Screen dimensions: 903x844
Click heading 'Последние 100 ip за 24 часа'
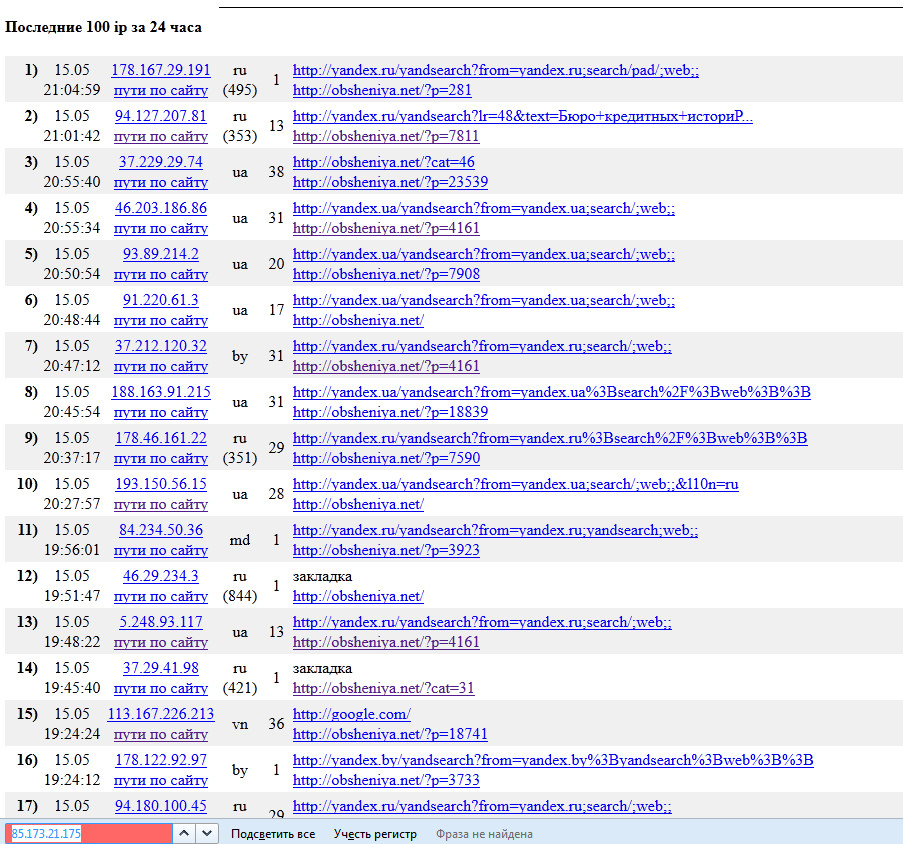[x=103, y=28]
